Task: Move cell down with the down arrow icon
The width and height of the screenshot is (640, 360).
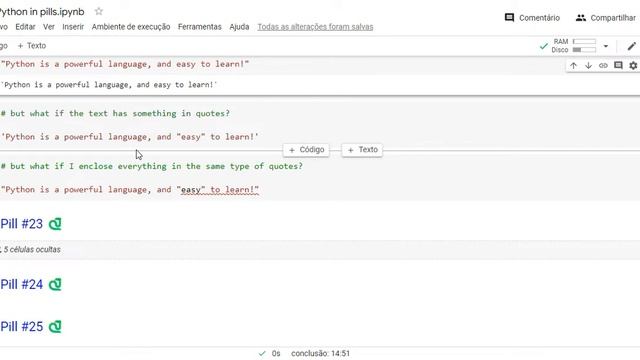Action: 588,65
